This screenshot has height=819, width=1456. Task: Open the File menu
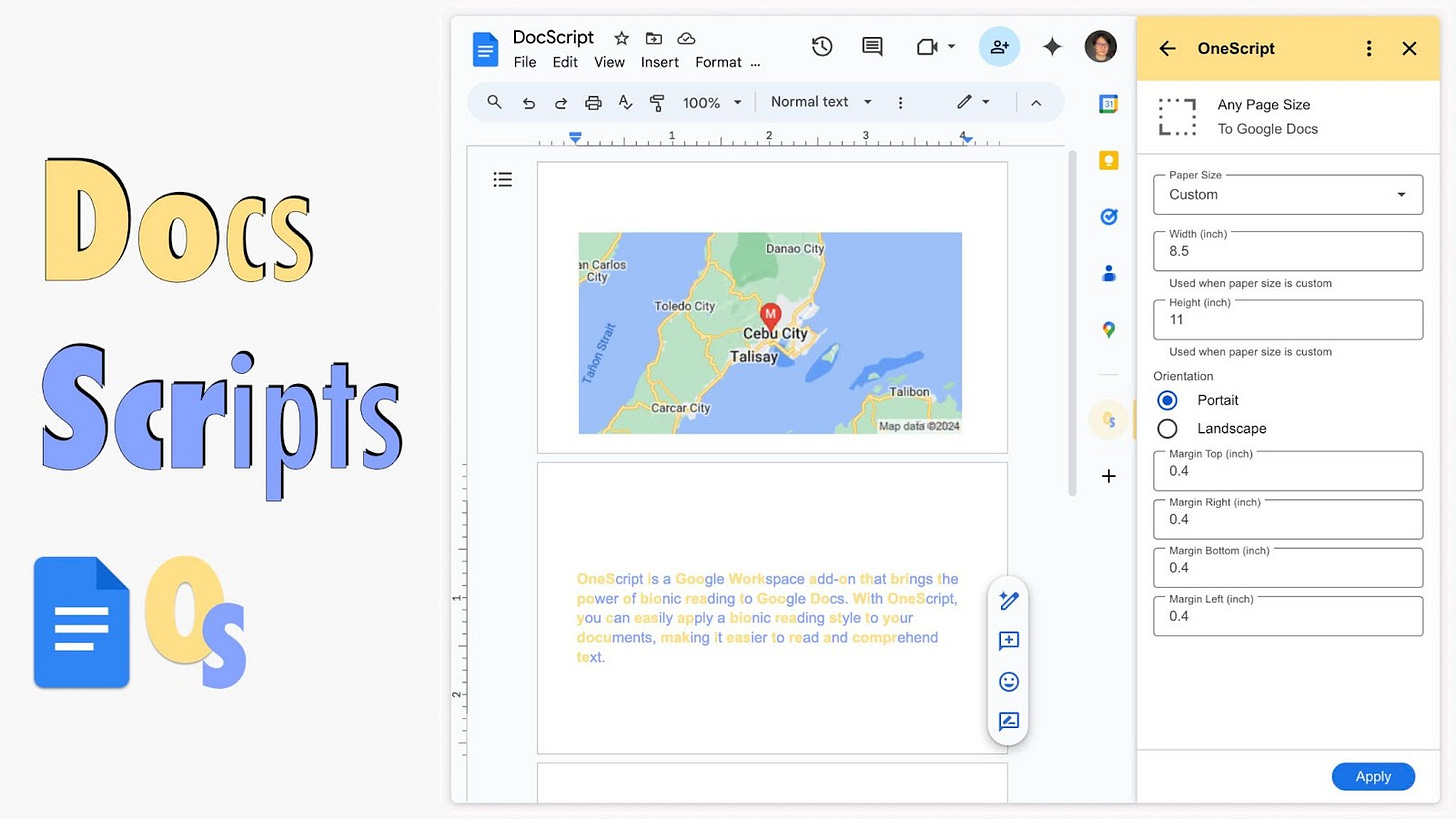click(525, 62)
